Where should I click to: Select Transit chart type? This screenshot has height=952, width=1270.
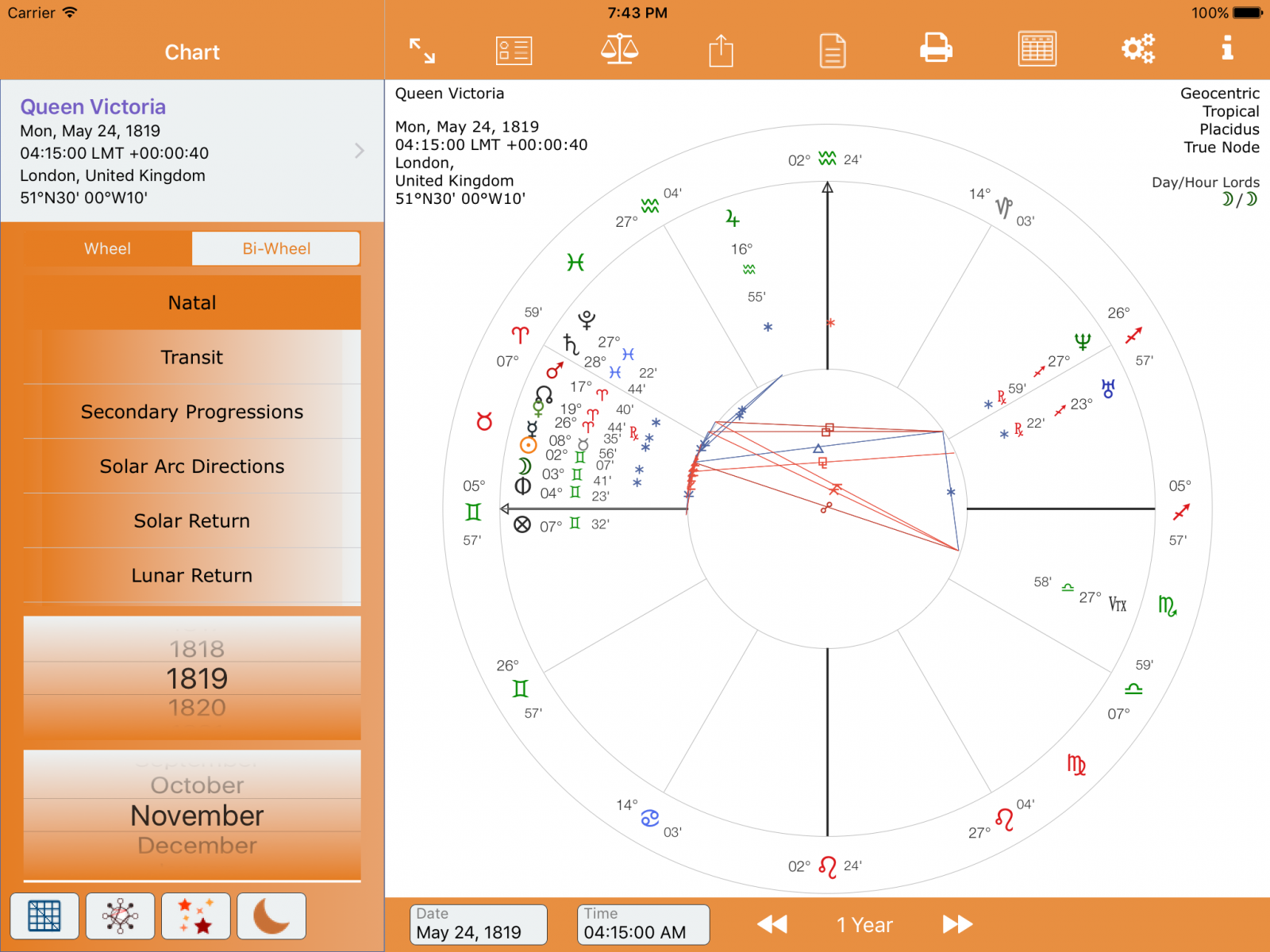192,357
